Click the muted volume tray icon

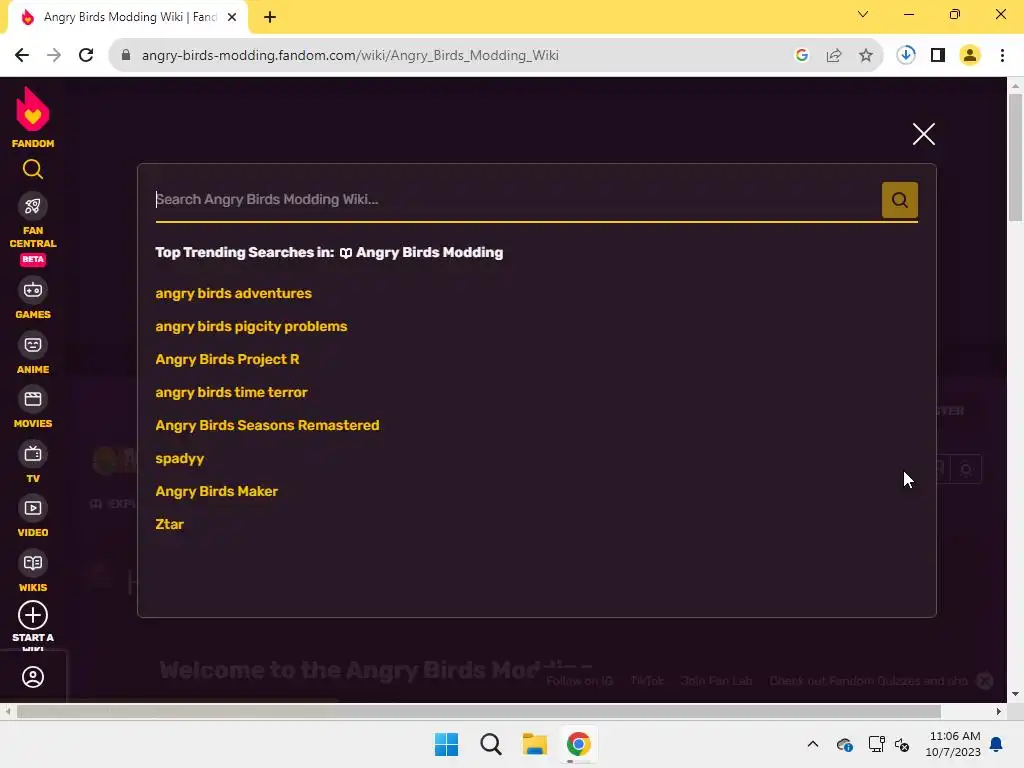[902, 744]
